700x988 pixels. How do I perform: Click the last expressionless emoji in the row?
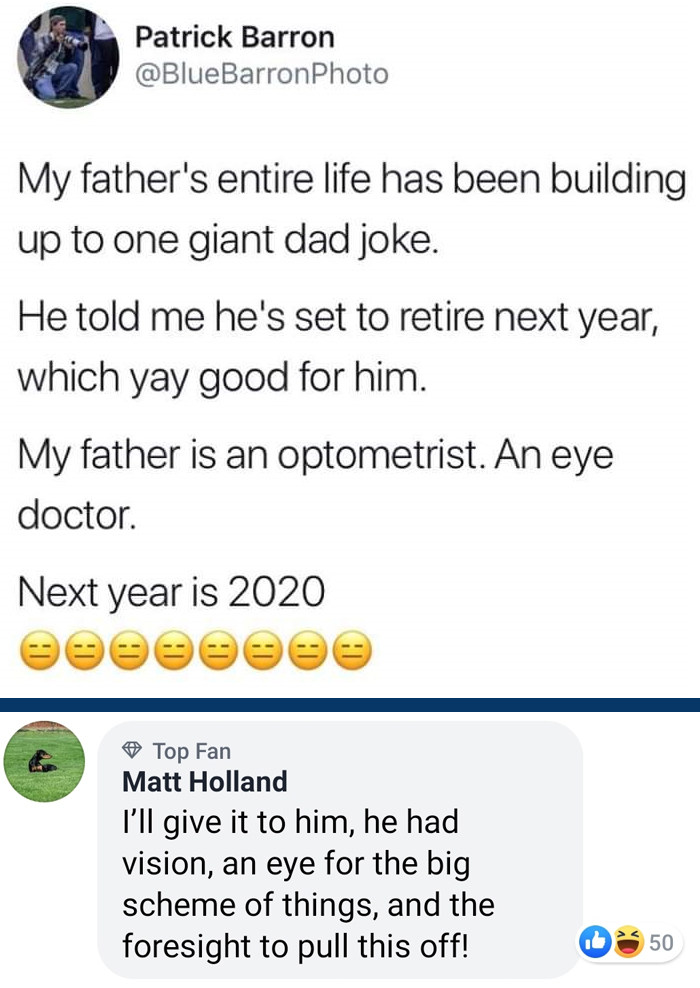[x=352, y=652]
